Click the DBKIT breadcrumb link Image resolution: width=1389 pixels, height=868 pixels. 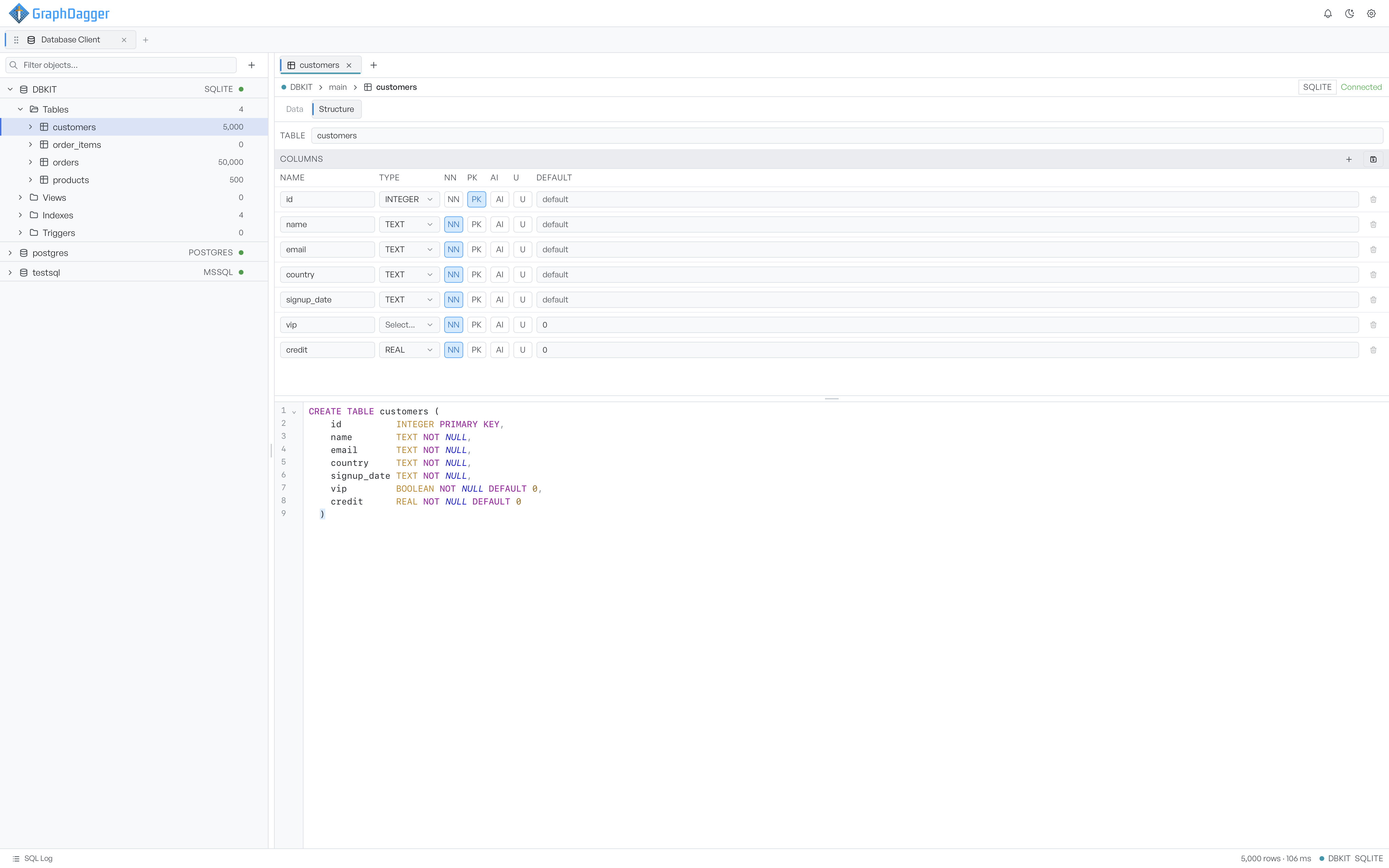click(x=301, y=87)
